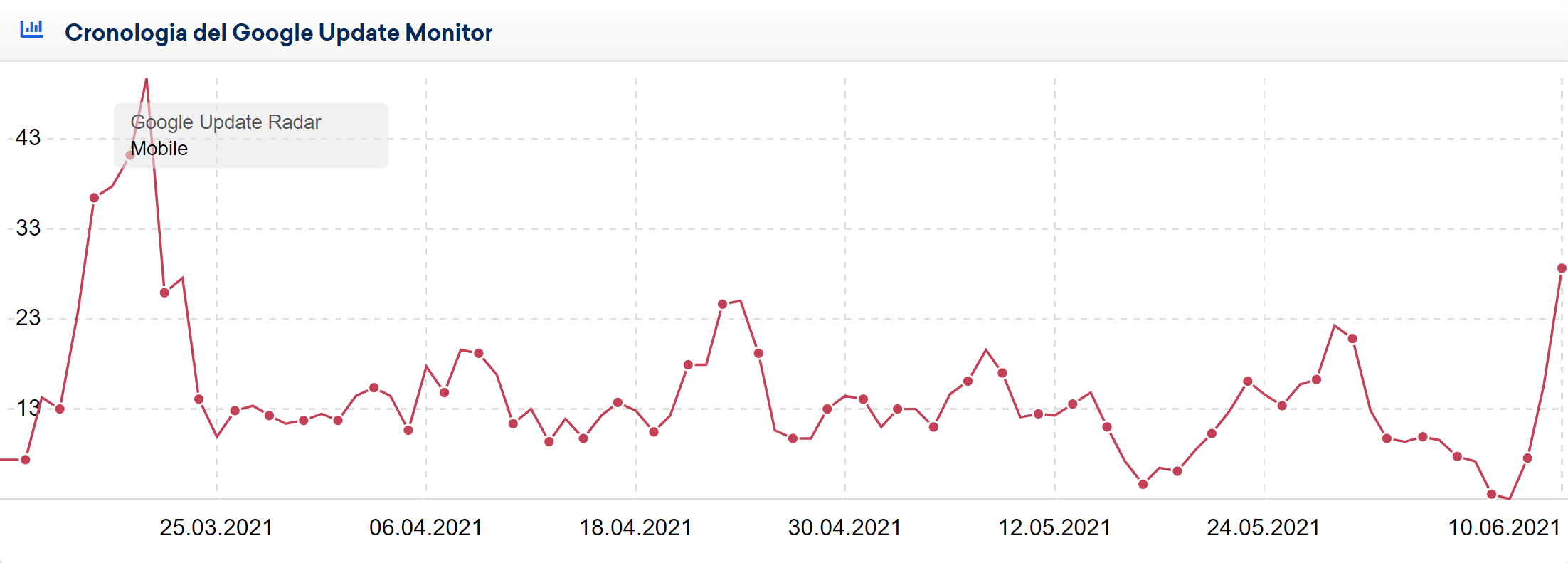Click the last data point at the chart's right edge
Screen dimensions: 1568x563
click(x=1562, y=268)
